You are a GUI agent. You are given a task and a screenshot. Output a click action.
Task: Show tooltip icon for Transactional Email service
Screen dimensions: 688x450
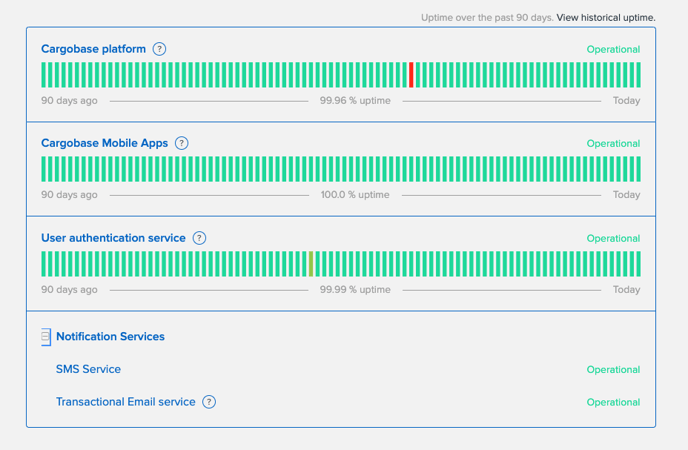tap(209, 402)
